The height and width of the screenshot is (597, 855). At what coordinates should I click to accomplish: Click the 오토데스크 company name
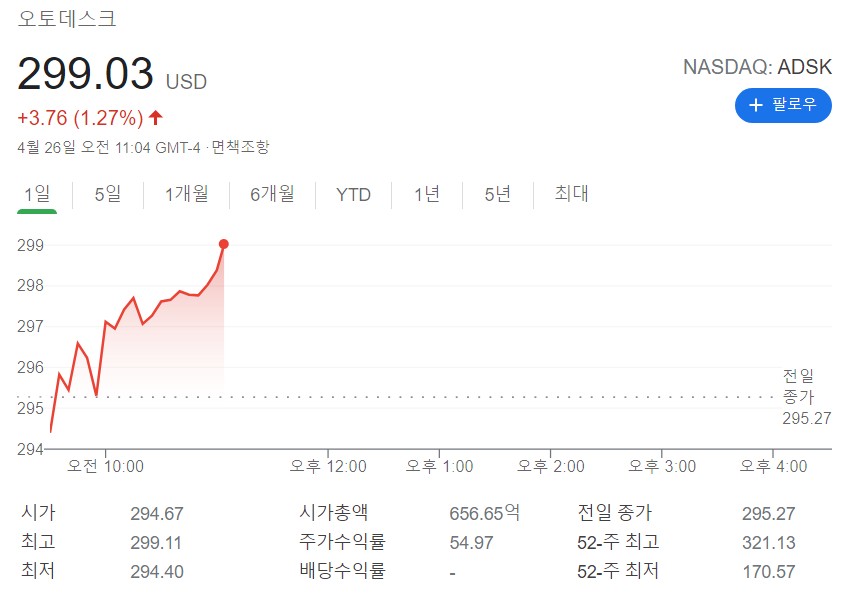point(67,18)
